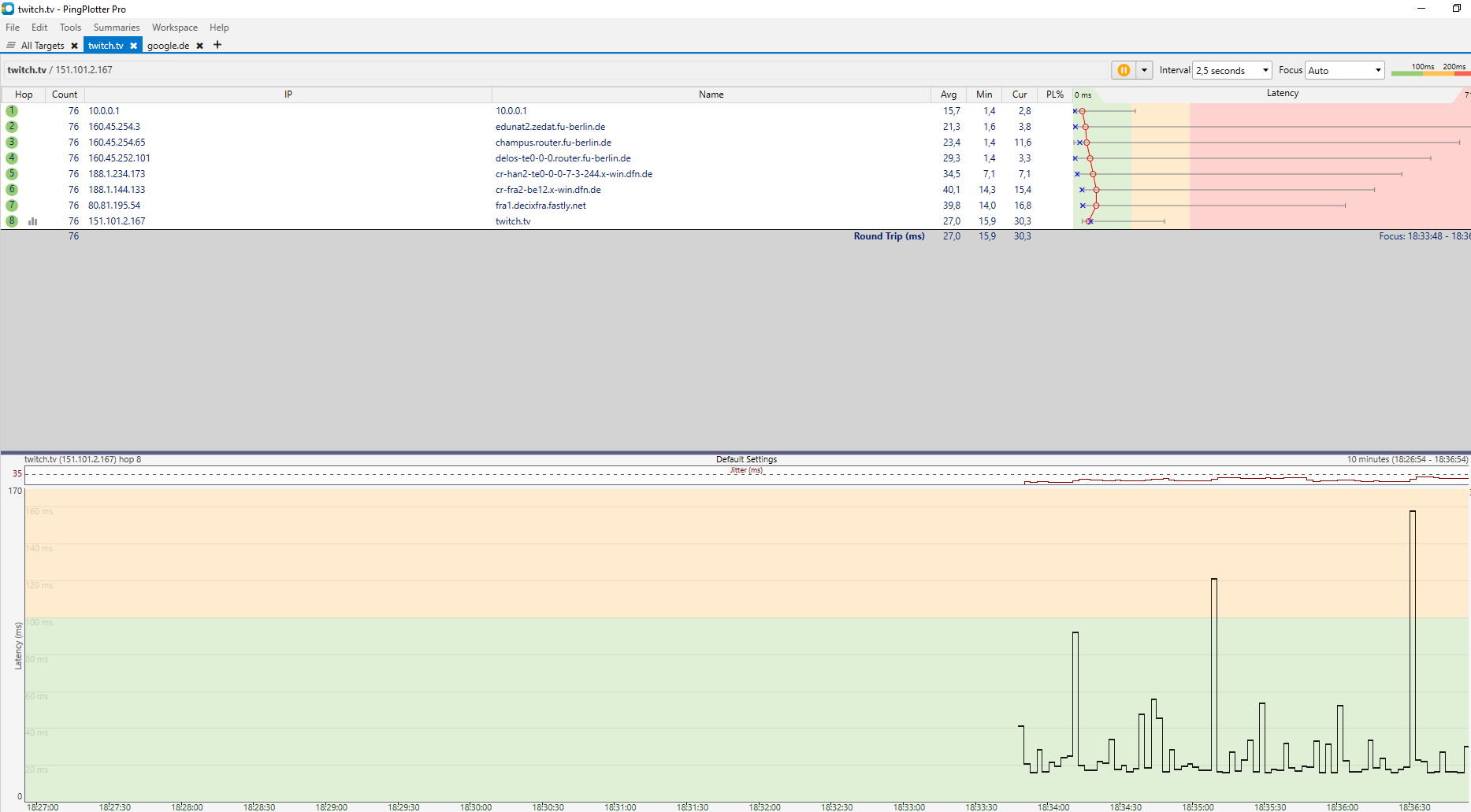Click the PL% column header
The image size is (1471, 812).
1055,95
